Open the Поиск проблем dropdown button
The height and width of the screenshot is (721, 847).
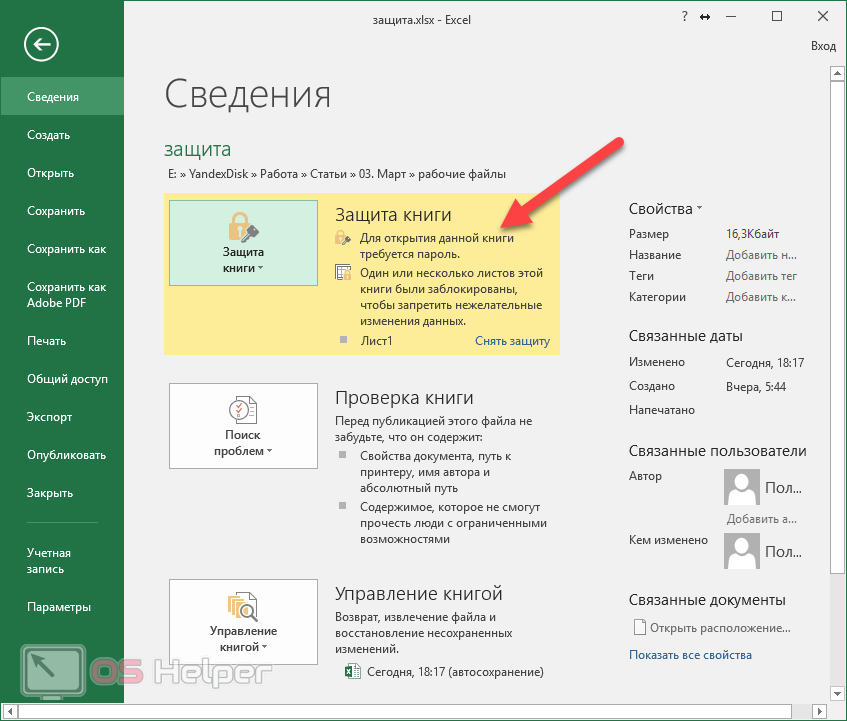click(243, 426)
